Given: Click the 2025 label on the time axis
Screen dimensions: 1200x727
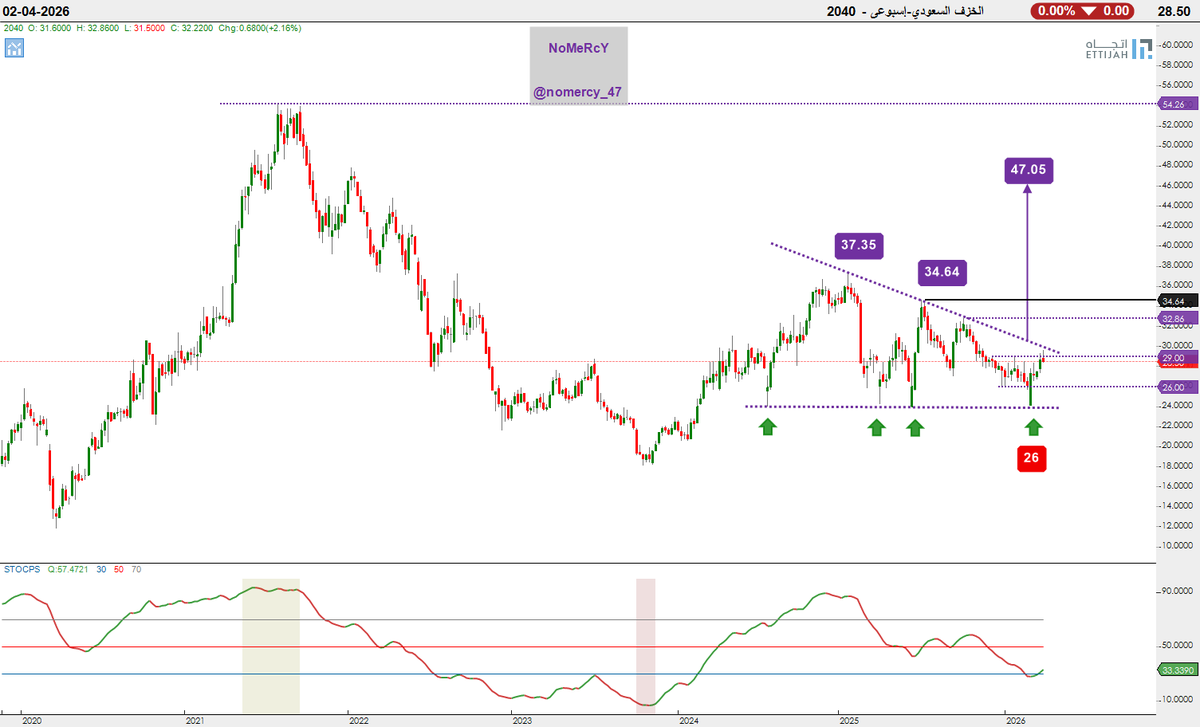Looking at the screenshot, I should point(849,720).
